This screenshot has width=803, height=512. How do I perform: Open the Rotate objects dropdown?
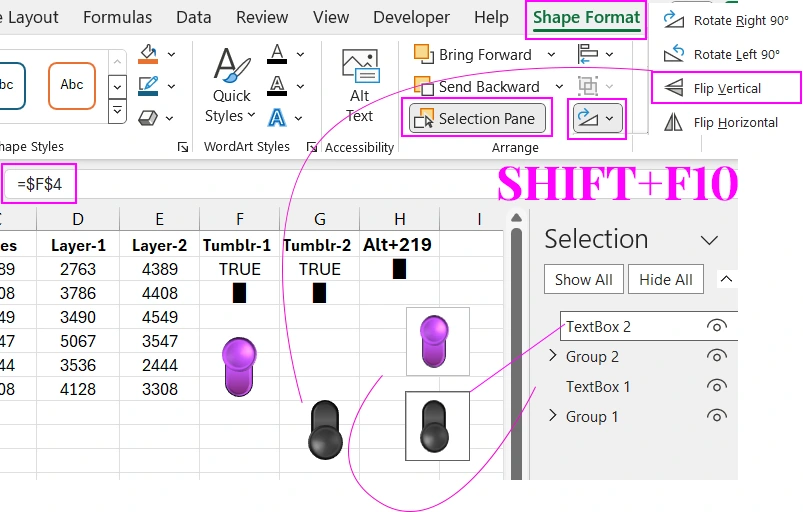(x=596, y=119)
